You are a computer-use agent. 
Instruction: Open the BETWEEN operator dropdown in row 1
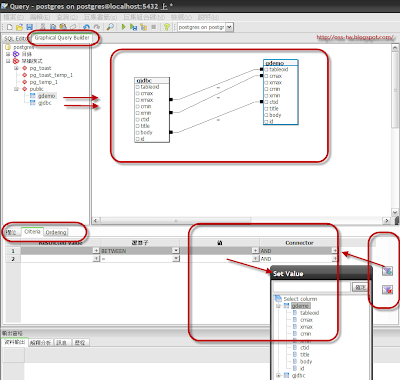(x=176, y=250)
